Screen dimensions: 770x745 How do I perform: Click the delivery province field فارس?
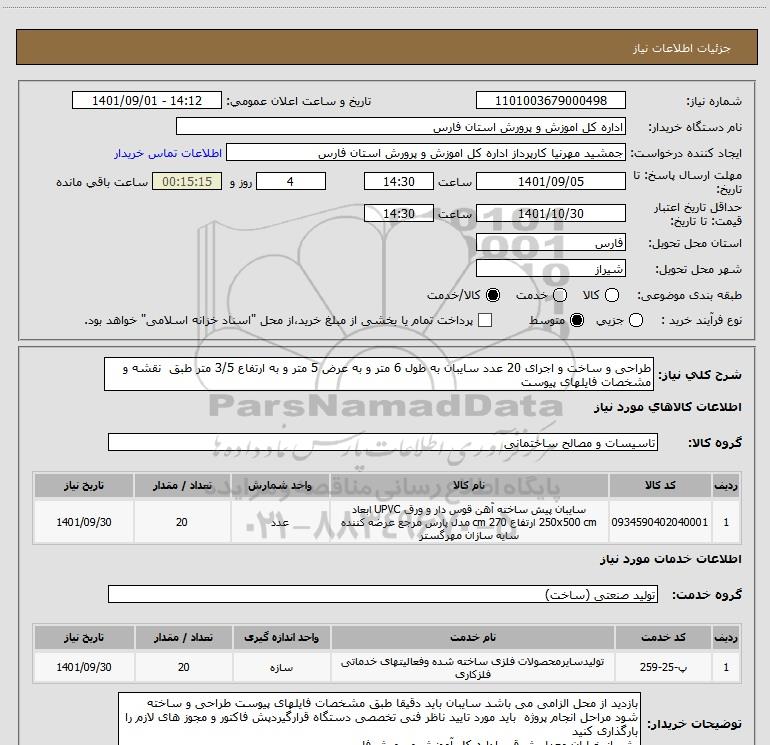coord(550,243)
